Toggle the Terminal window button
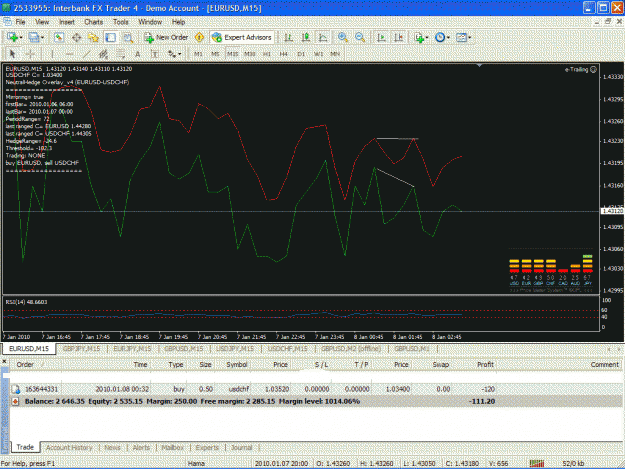 pos(110,37)
